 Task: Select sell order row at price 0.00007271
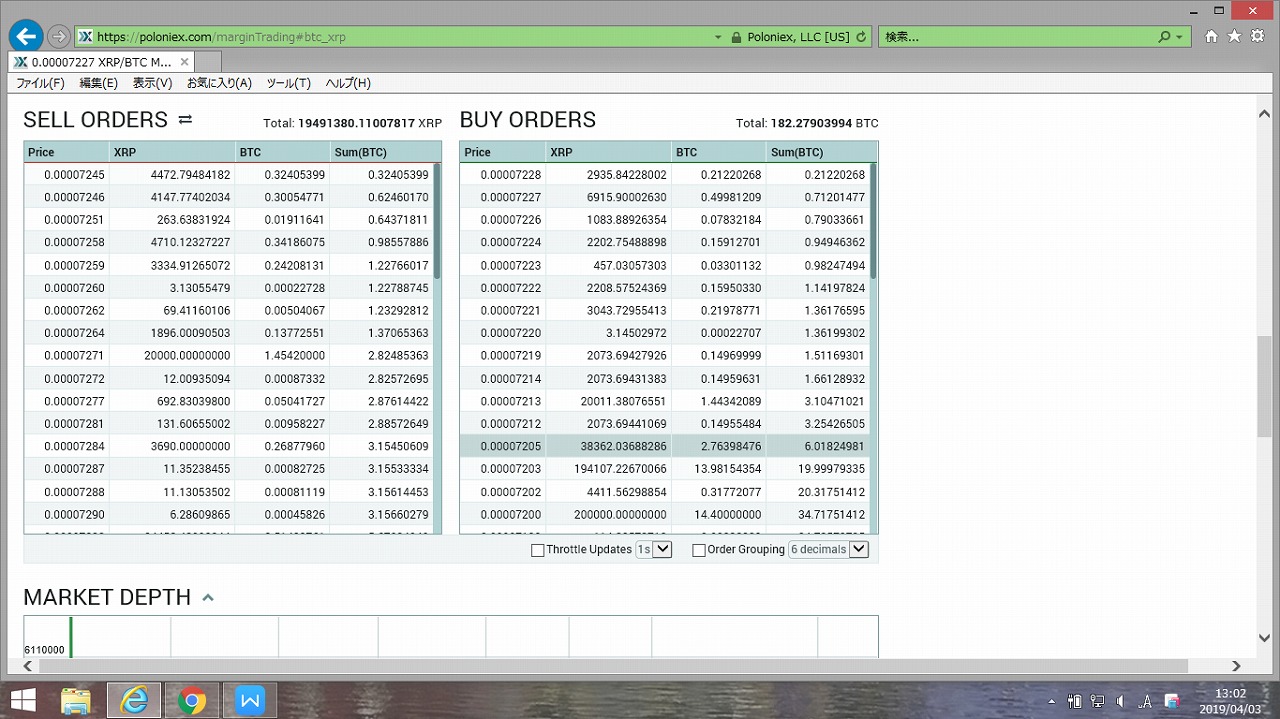230,355
